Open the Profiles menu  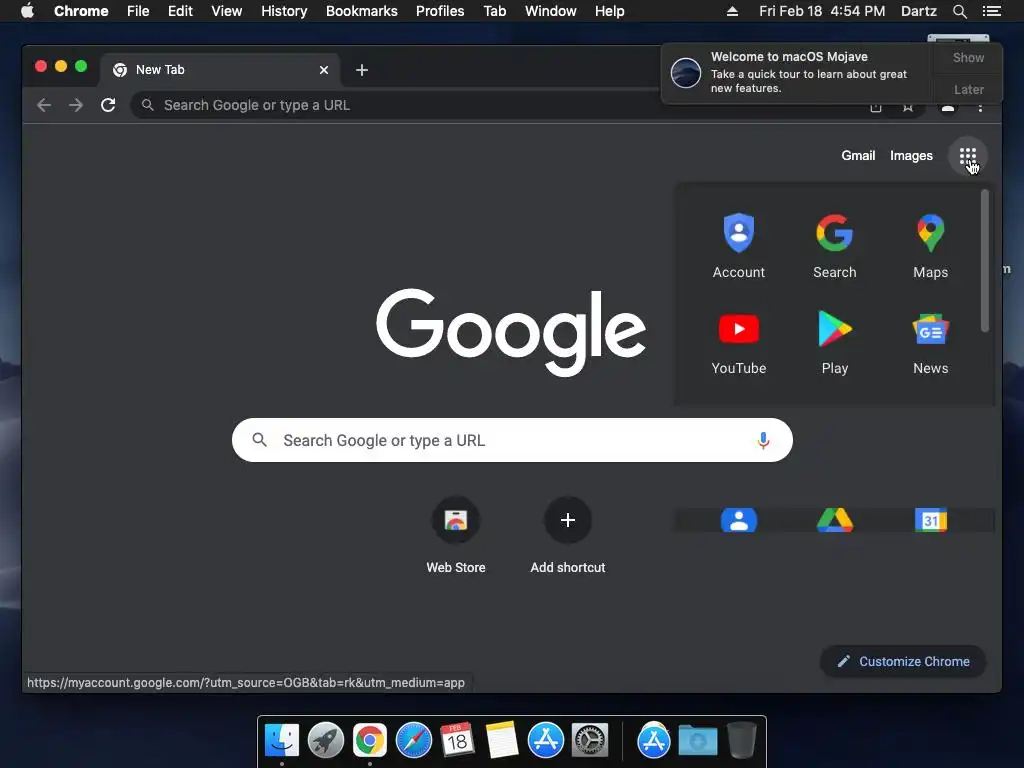(440, 11)
